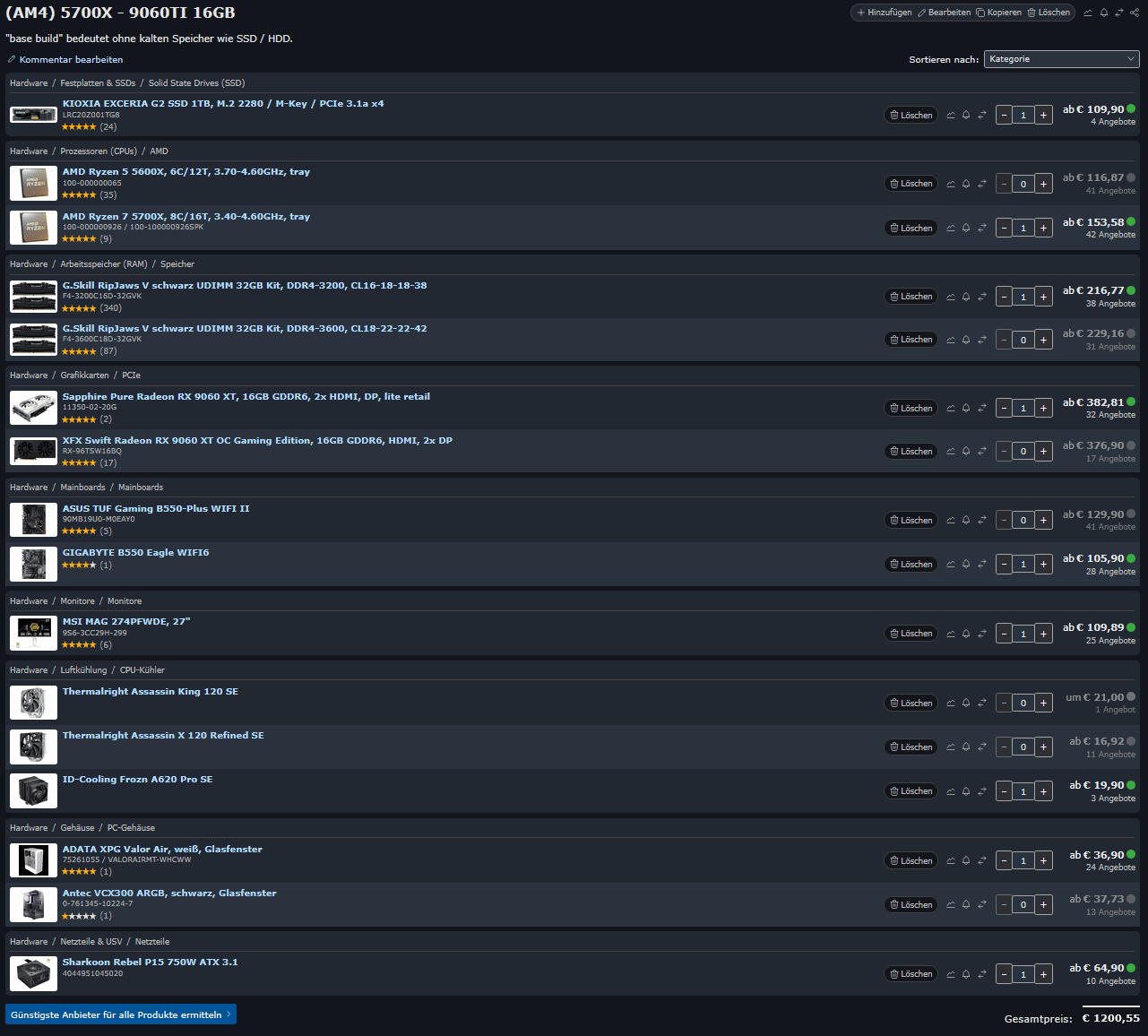This screenshot has width=1148, height=1036.
Task: Open the Sortieren nach Kategorie dropdown
Action: [x=1061, y=59]
